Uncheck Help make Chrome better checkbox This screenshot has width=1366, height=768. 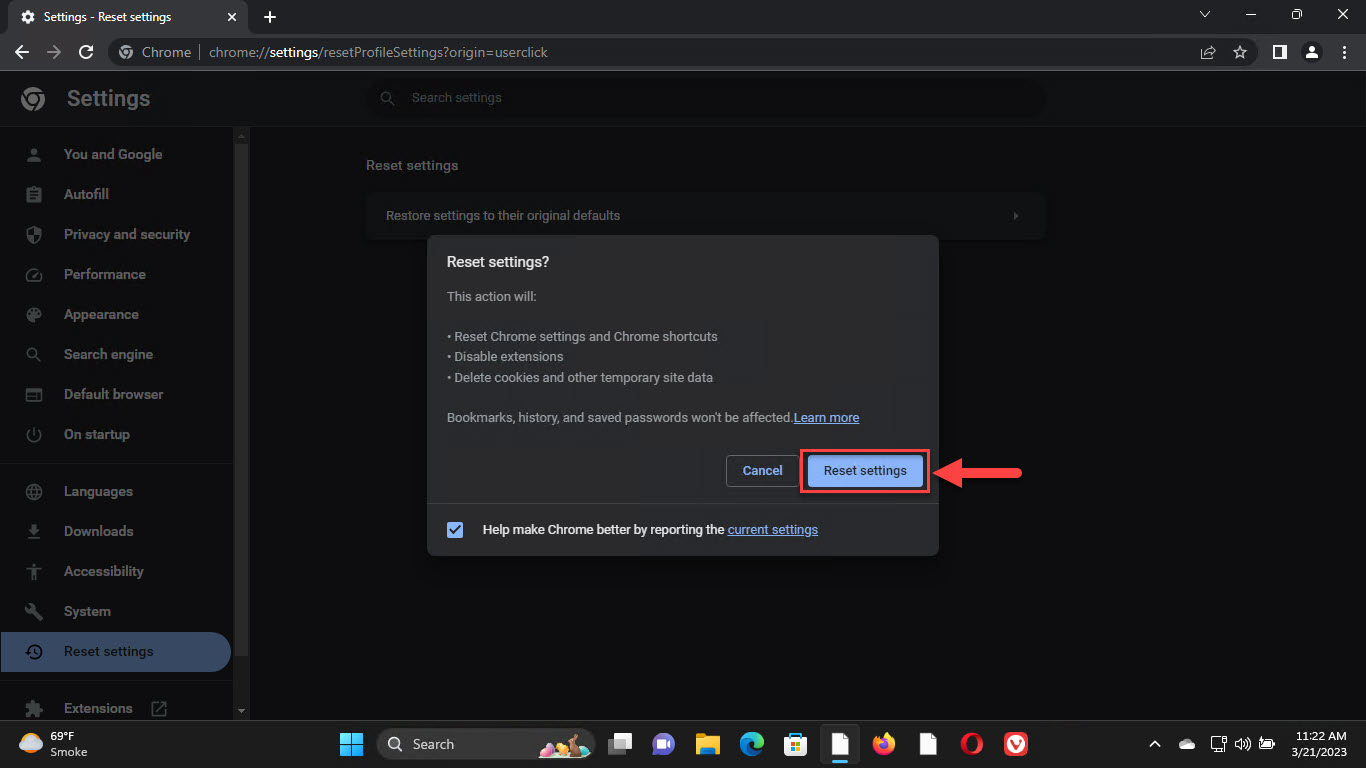[x=455, y=530]
